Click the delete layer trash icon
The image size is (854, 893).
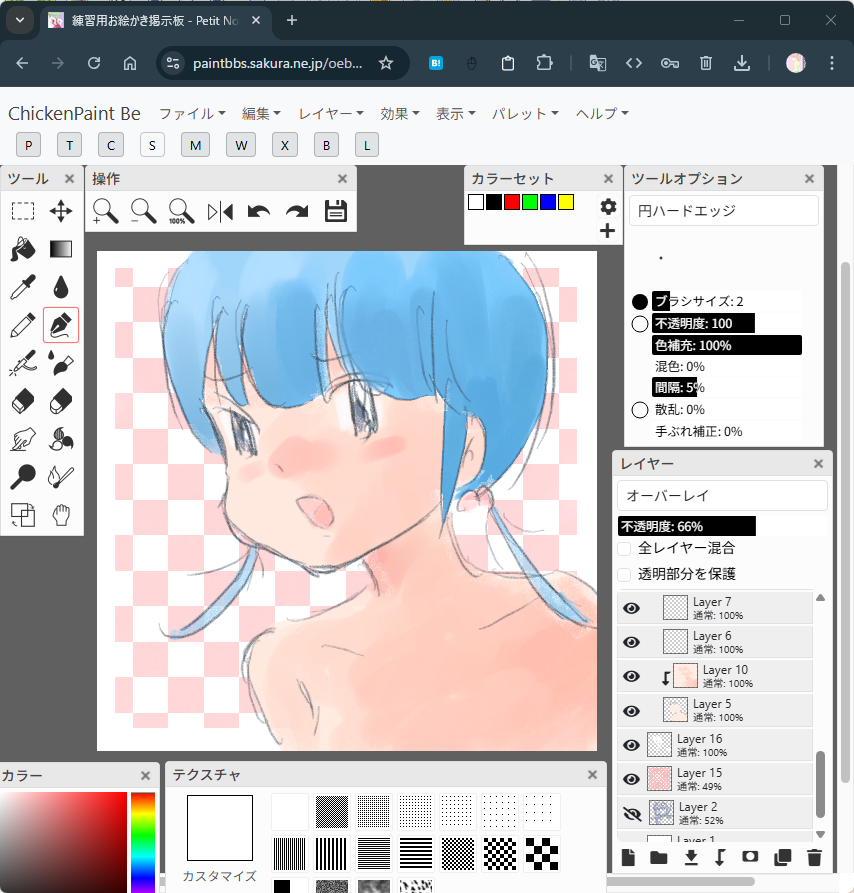coord(814,857)
